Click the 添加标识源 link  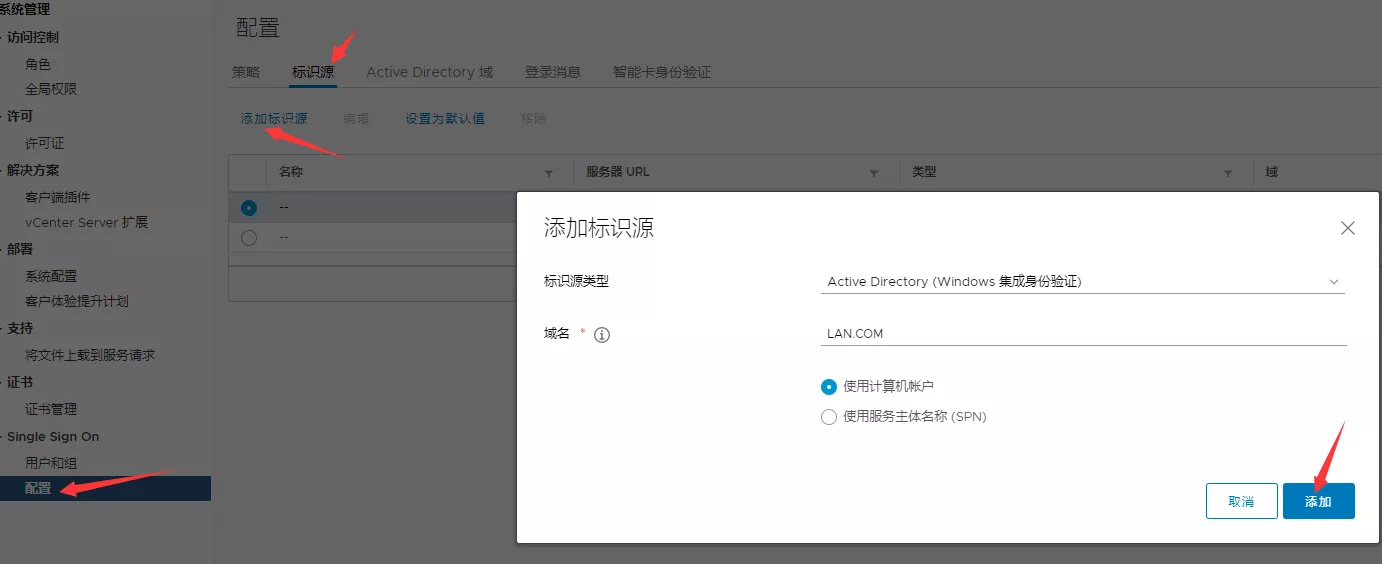click(x=274, y=118)
